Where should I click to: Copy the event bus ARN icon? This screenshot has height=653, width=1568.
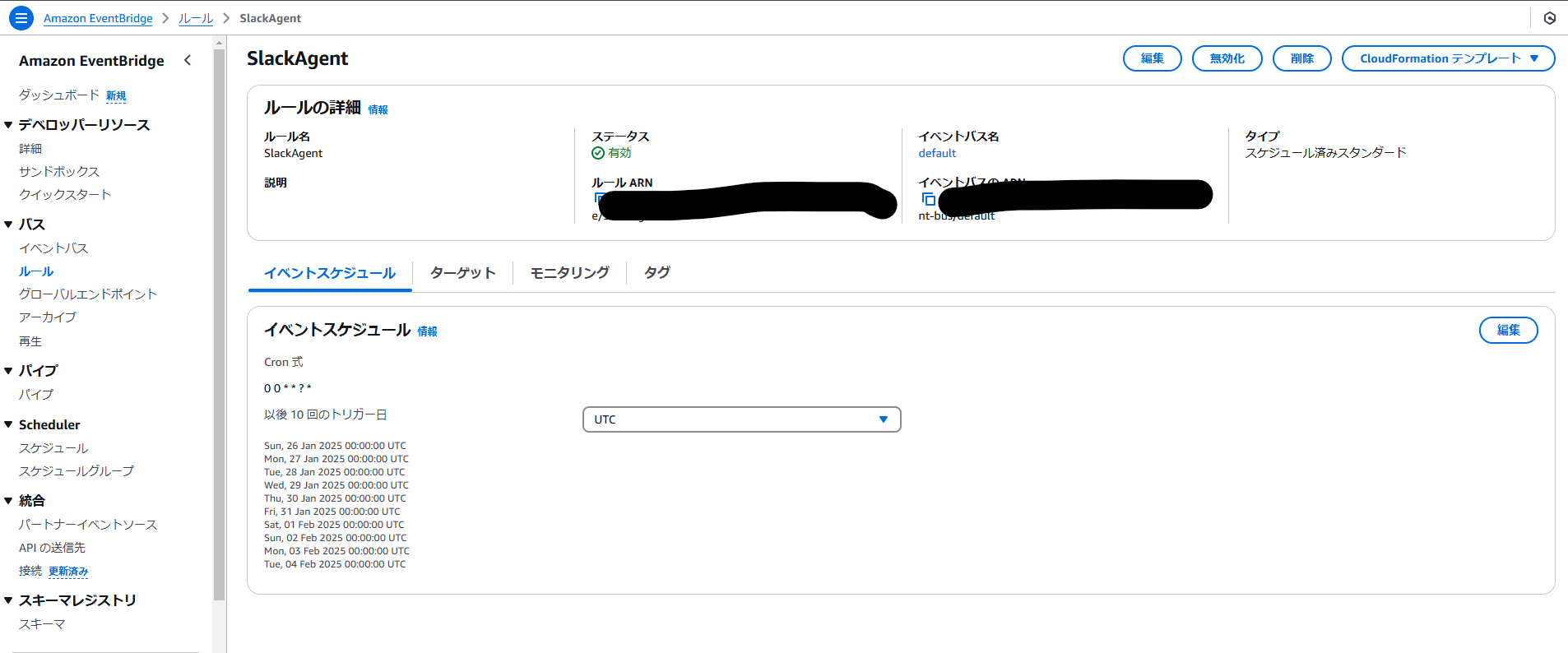(928, 199)
